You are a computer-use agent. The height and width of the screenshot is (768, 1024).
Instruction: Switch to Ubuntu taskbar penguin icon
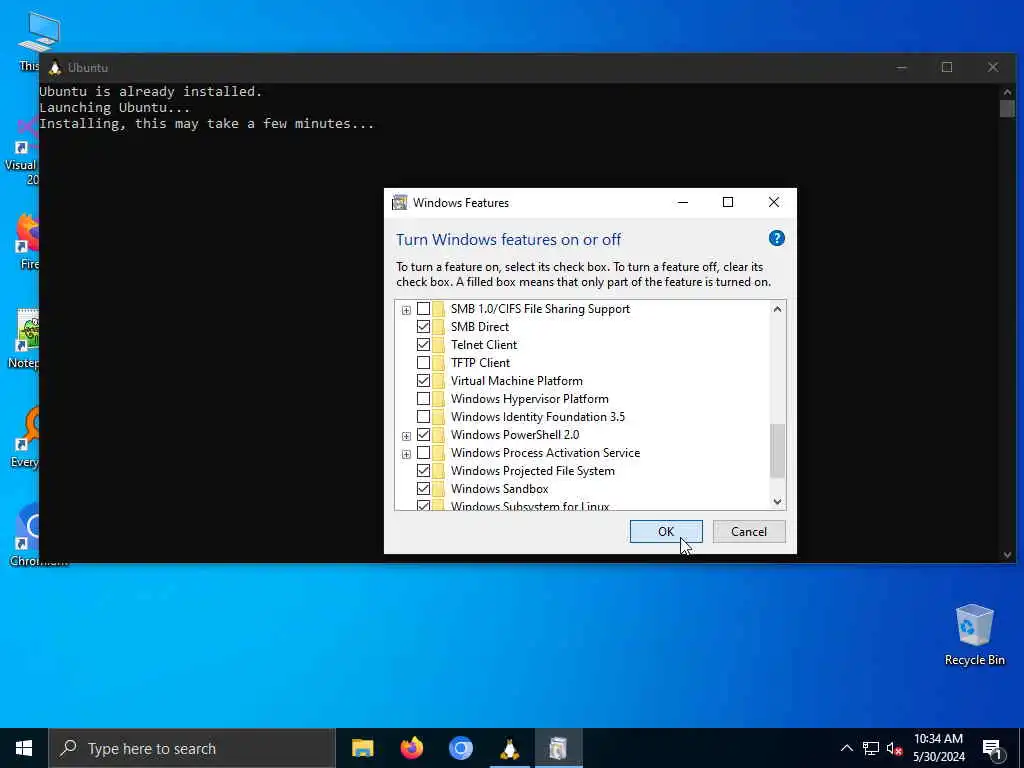[509, 748]
